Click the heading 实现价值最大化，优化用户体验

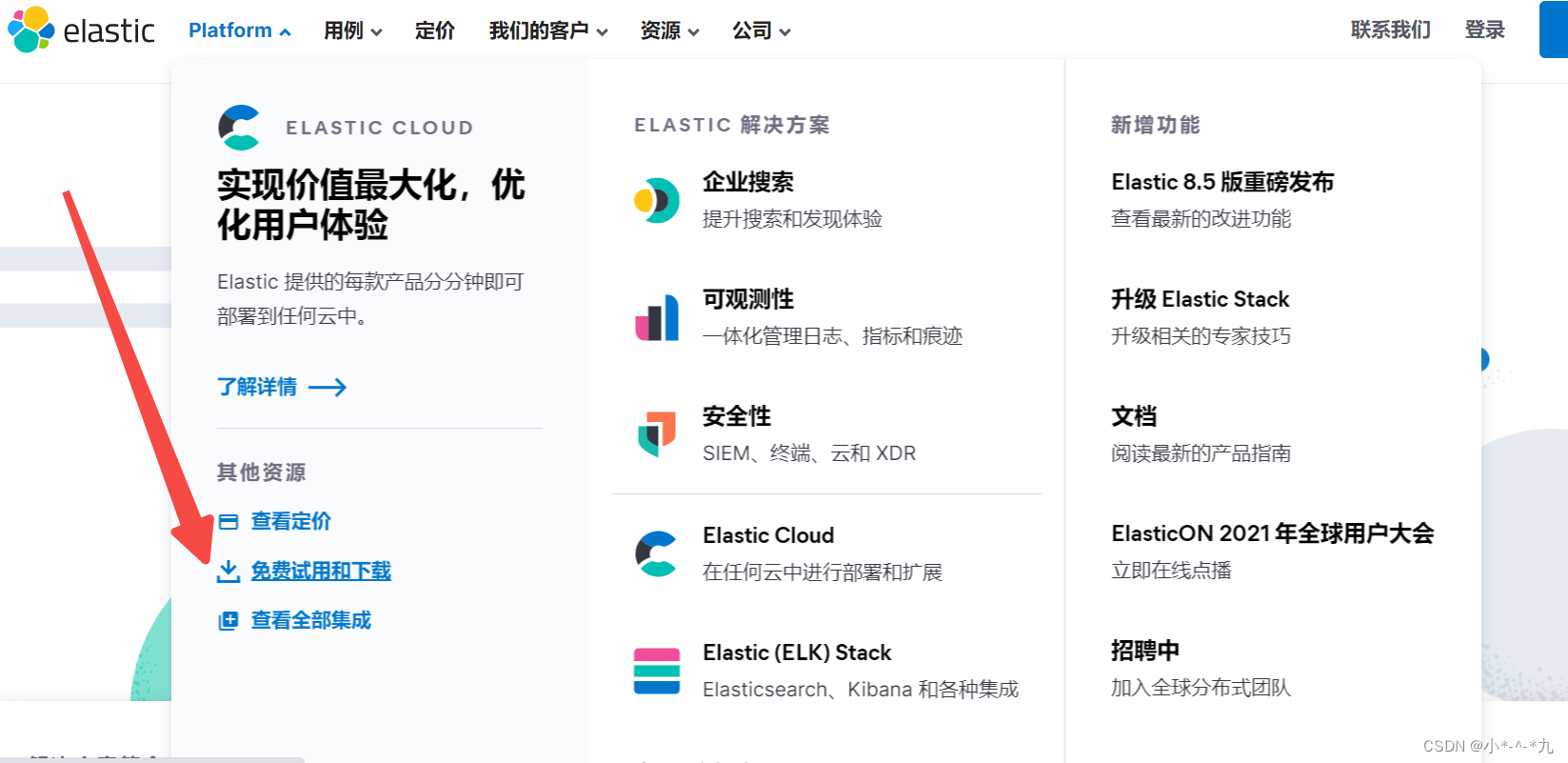click(371, 205)
